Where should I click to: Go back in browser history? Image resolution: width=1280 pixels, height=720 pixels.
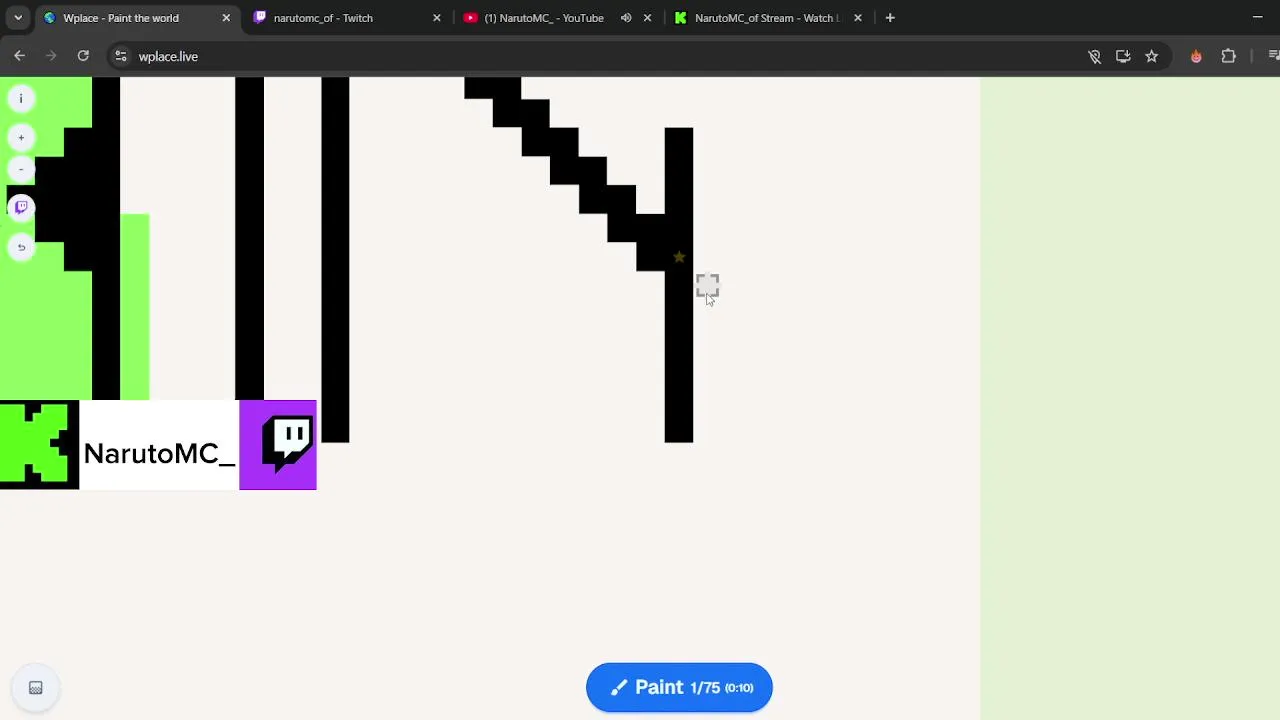pos(20,57)
